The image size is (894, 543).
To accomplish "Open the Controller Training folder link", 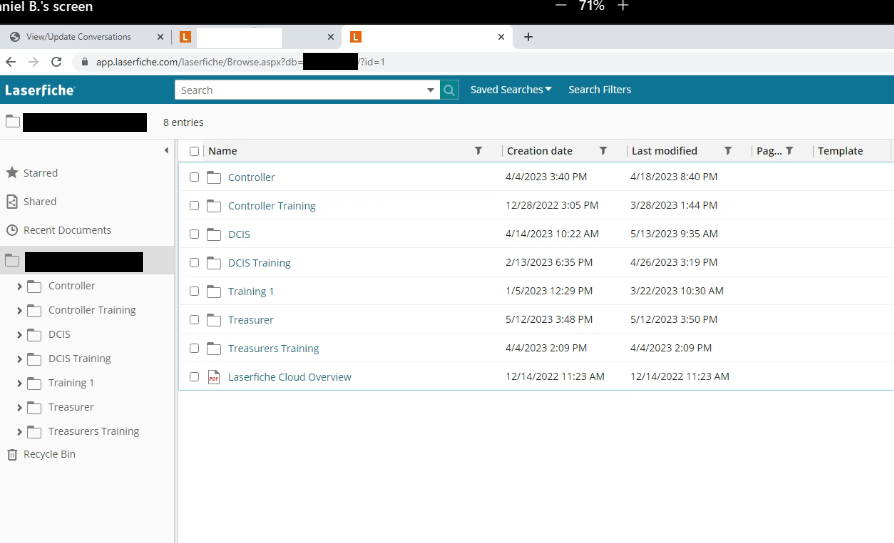I will point(271,205).
